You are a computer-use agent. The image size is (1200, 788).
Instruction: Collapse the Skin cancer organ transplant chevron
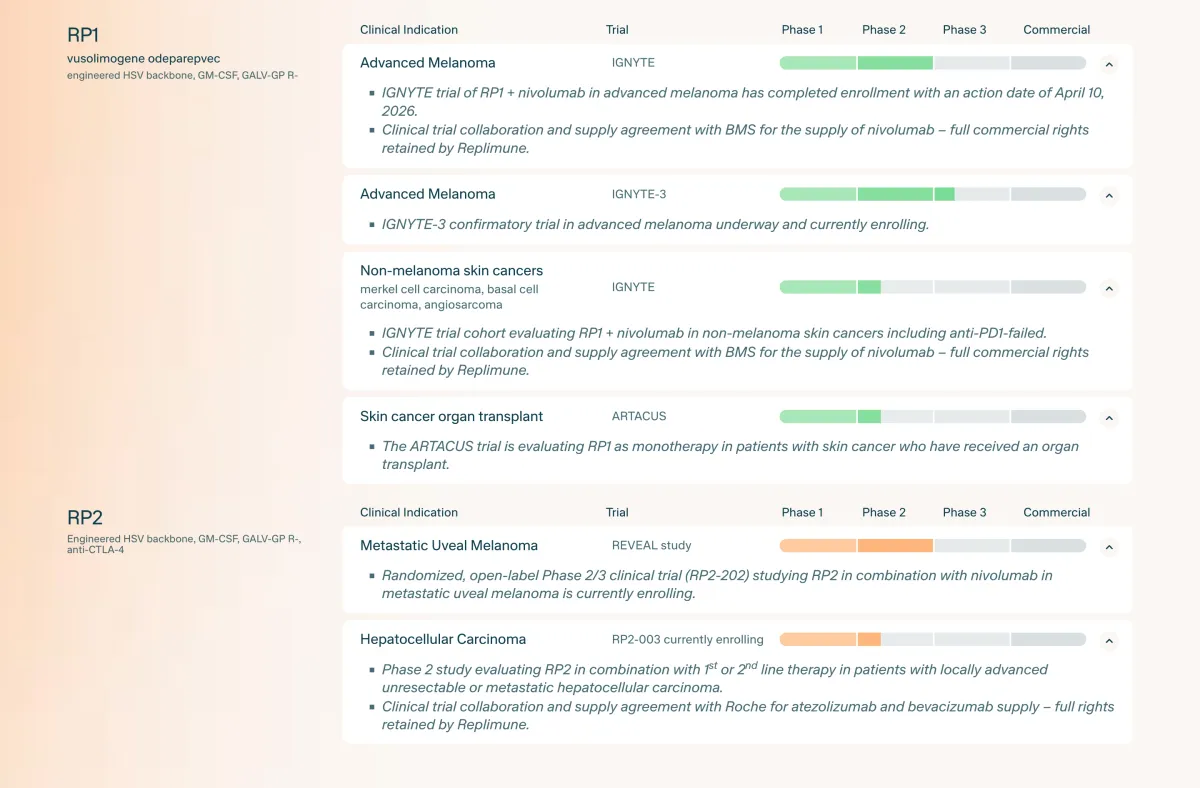tap(1108, 418)
